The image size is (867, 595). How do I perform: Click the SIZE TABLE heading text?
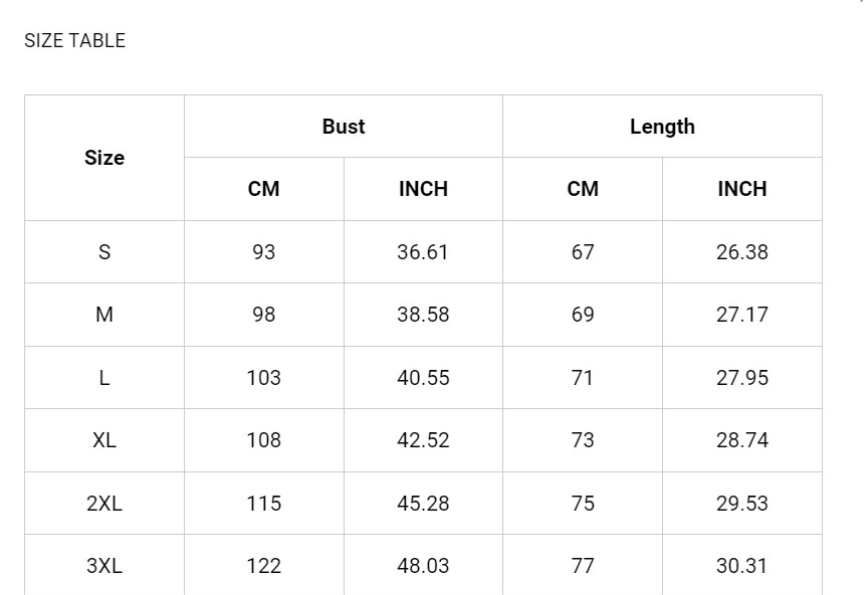[x=75, y=40]
